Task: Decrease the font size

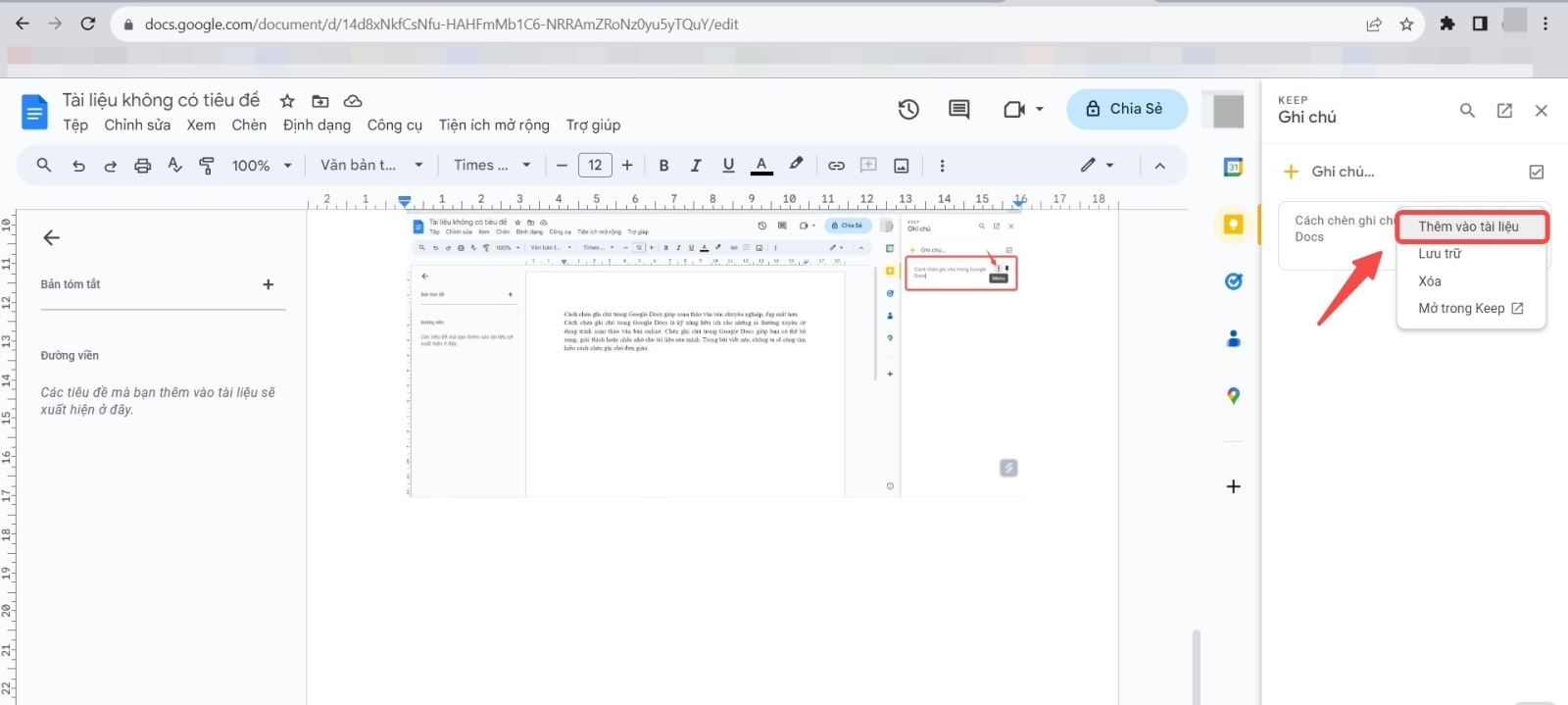Action: 562,166
